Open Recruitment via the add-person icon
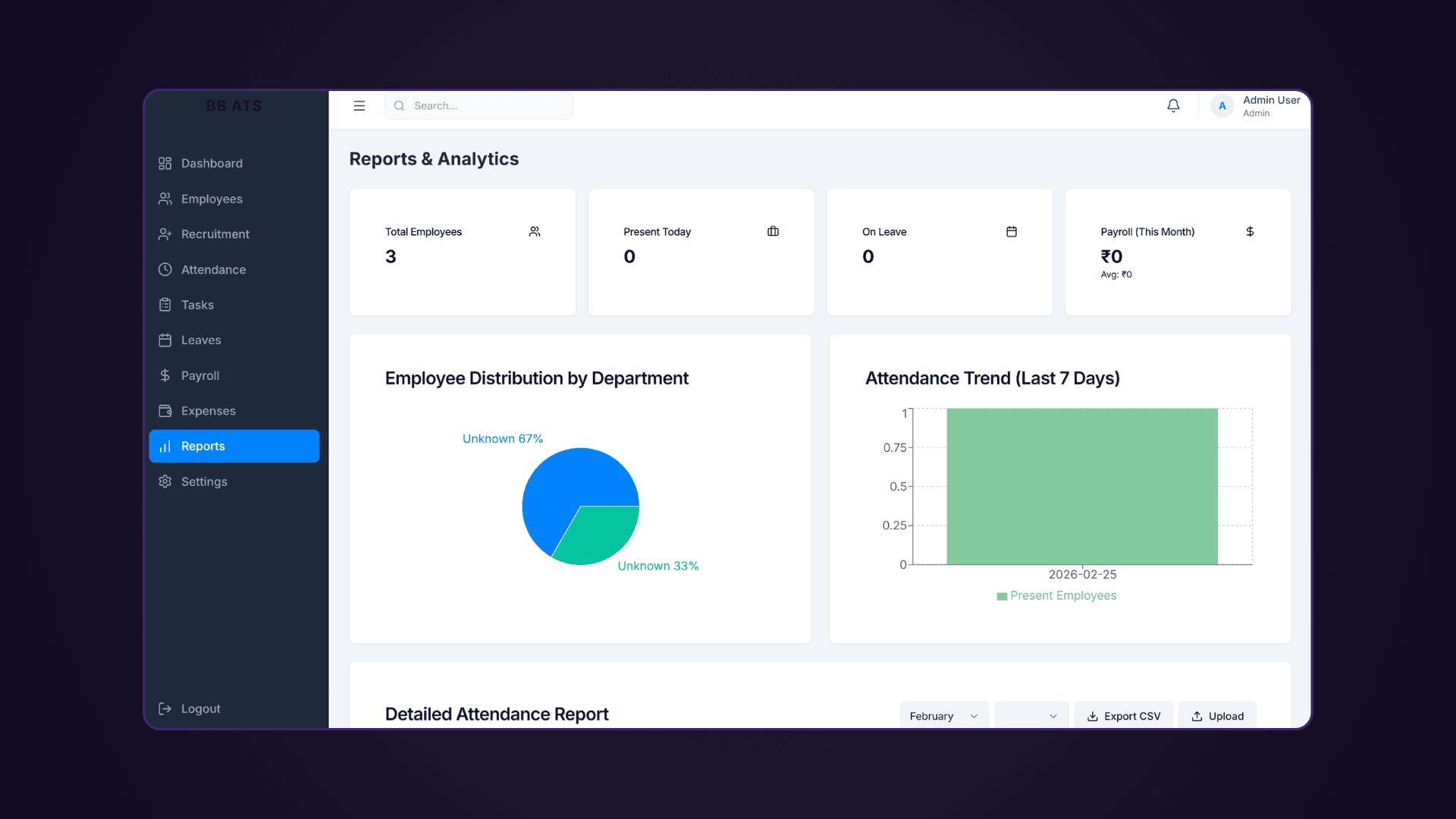 pyautogui.click(x=165, y=234)
